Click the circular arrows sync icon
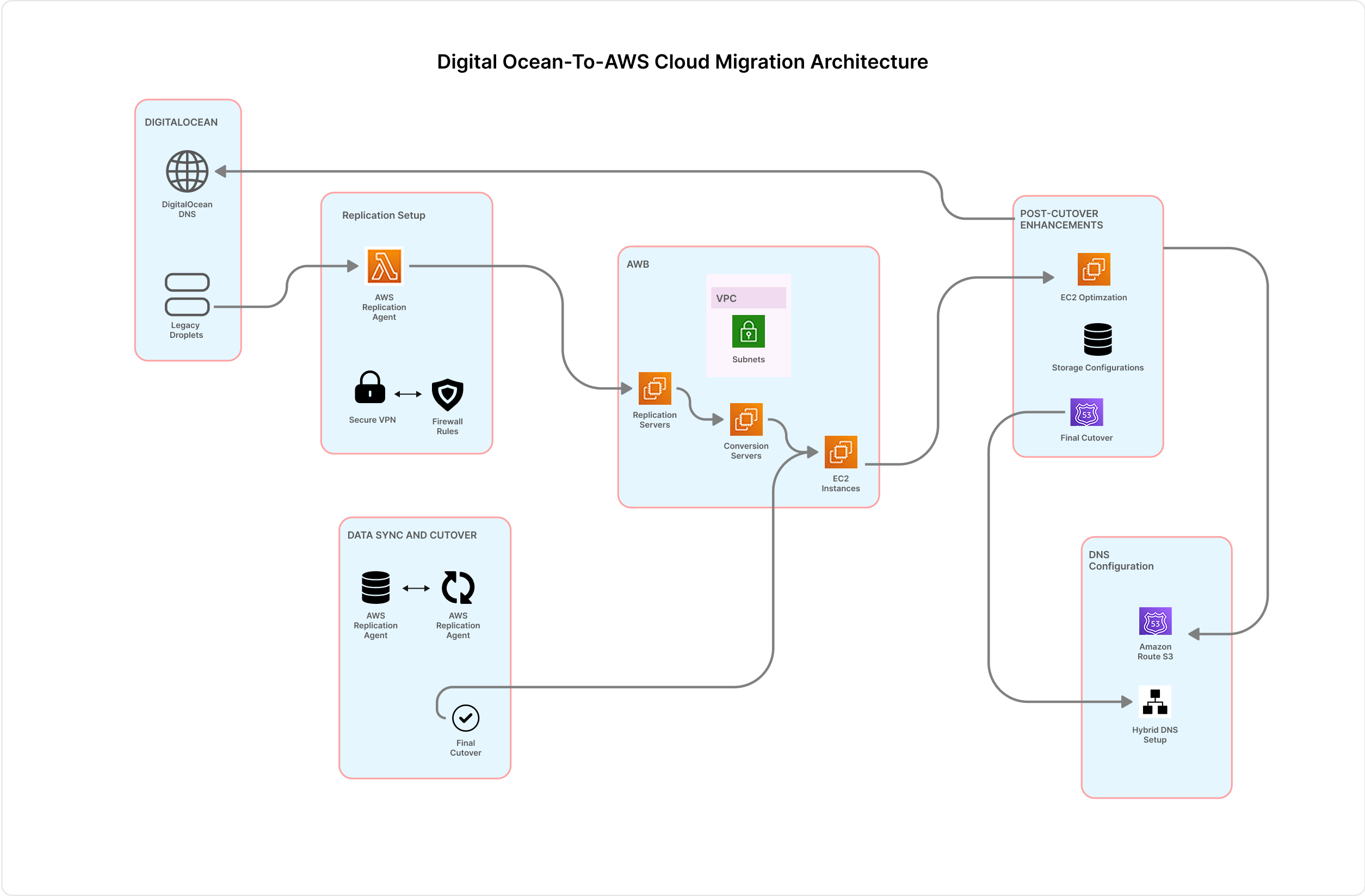This screenshot has height=896, width=1365. point(458,588)
